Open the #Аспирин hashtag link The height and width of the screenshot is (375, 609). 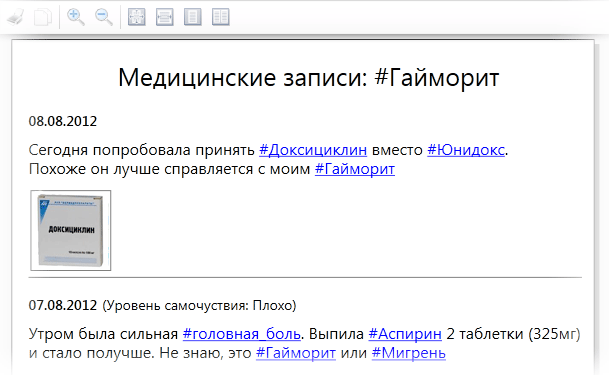point(405,334)
